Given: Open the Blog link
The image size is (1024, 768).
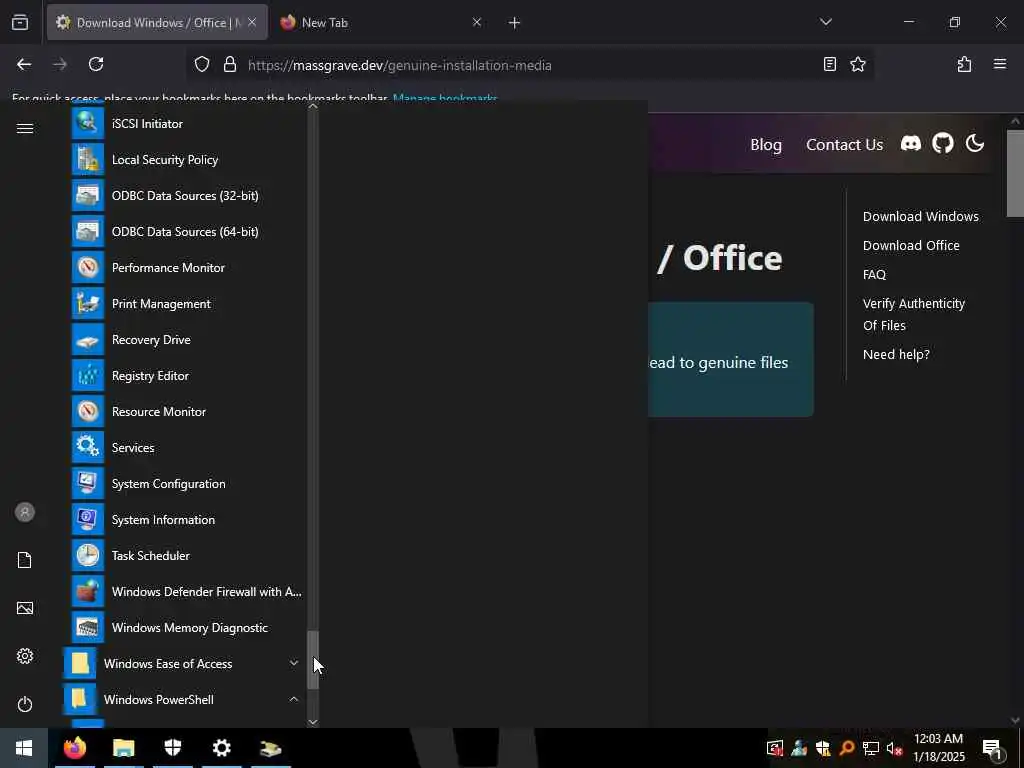Looking at the screenshot, I should (766, 144).
